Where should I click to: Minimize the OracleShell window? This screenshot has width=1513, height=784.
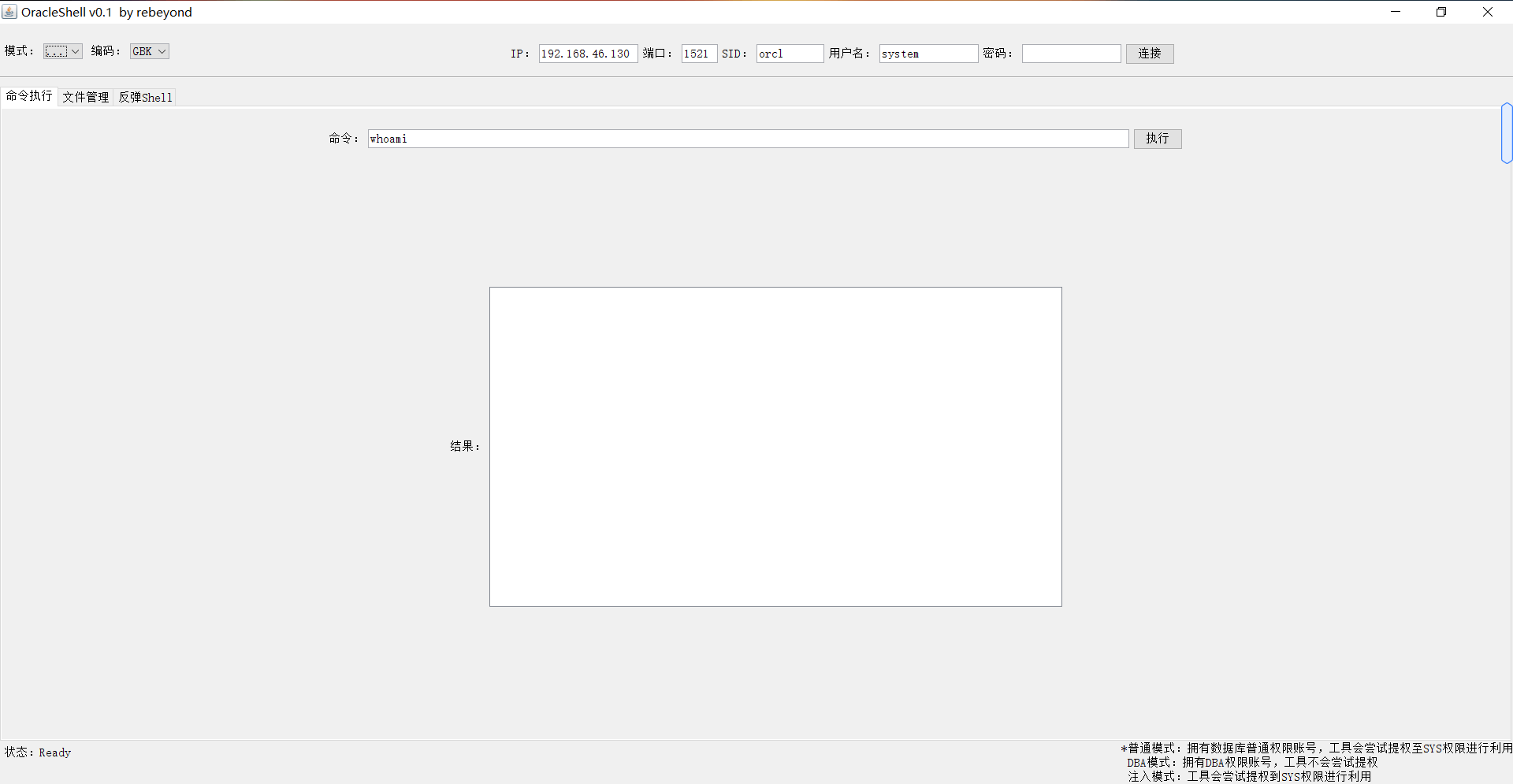pos(1396,12)
